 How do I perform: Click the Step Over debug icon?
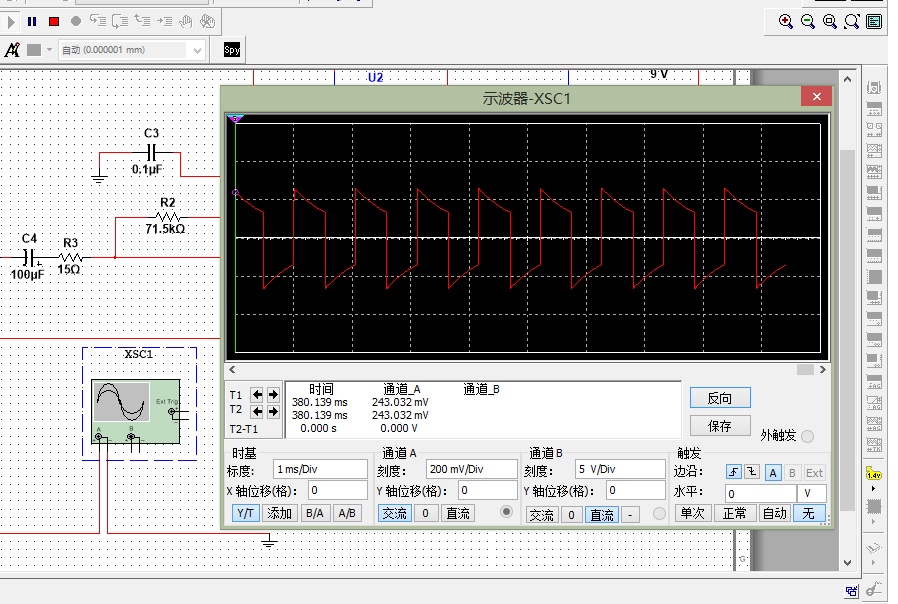point(120,22)
